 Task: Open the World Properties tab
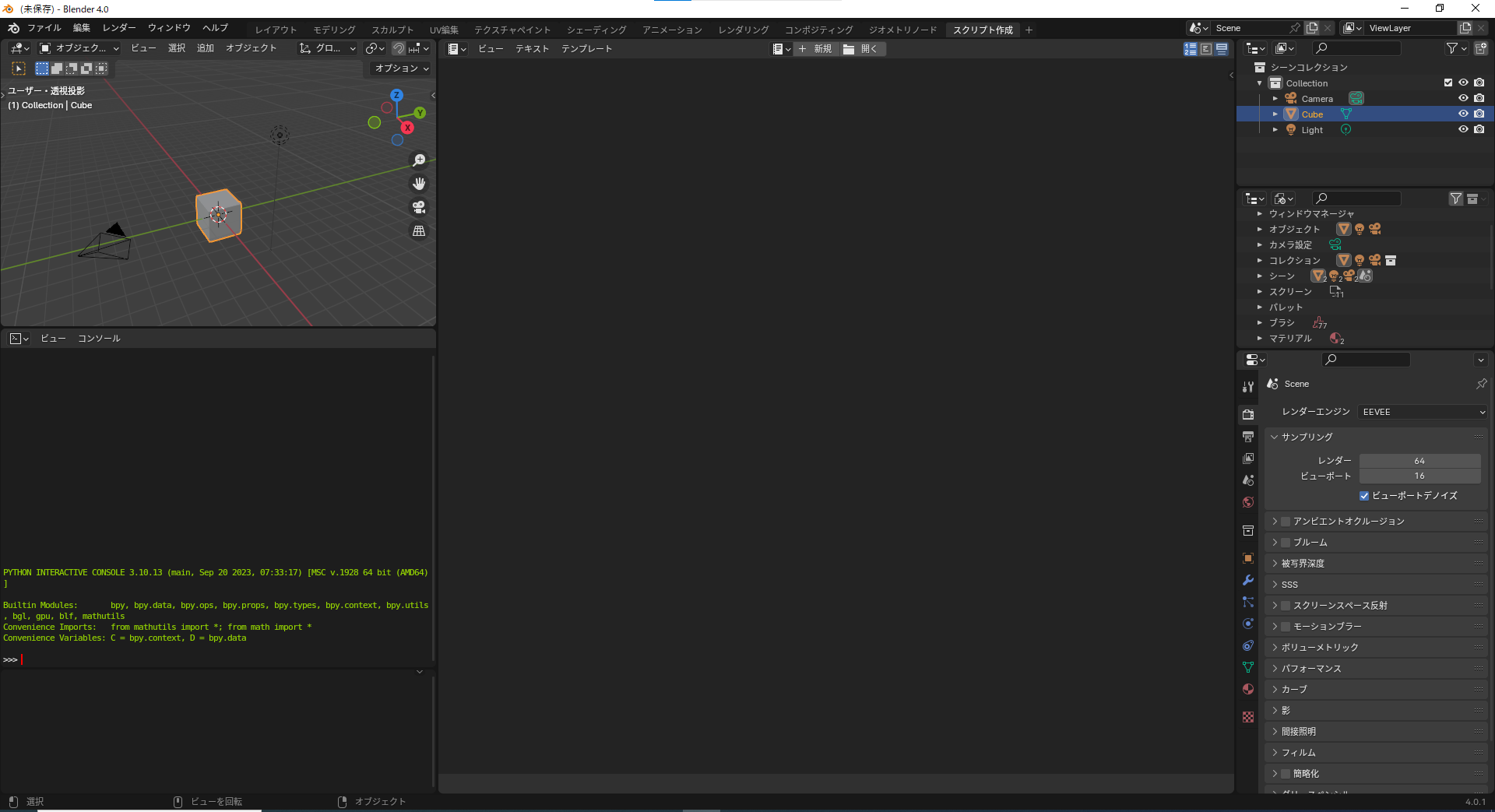[x=1247, y=502]
